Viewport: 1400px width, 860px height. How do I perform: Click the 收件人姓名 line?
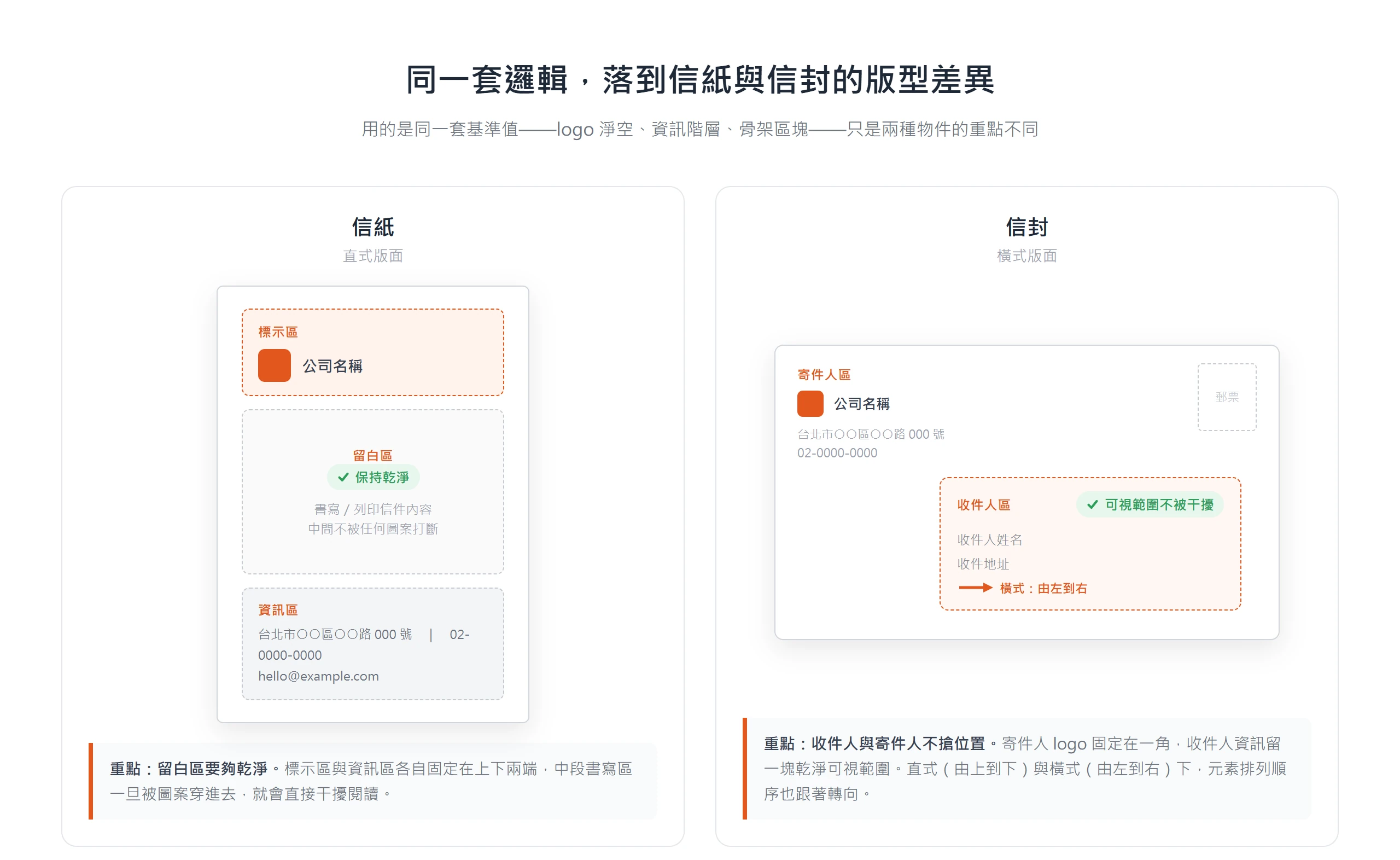pos(990,540)
